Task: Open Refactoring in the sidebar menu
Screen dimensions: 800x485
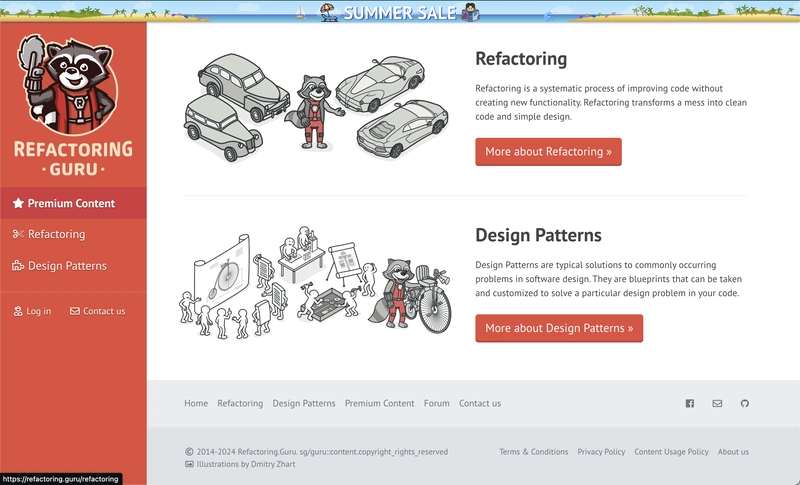Action: click(73, 234)
